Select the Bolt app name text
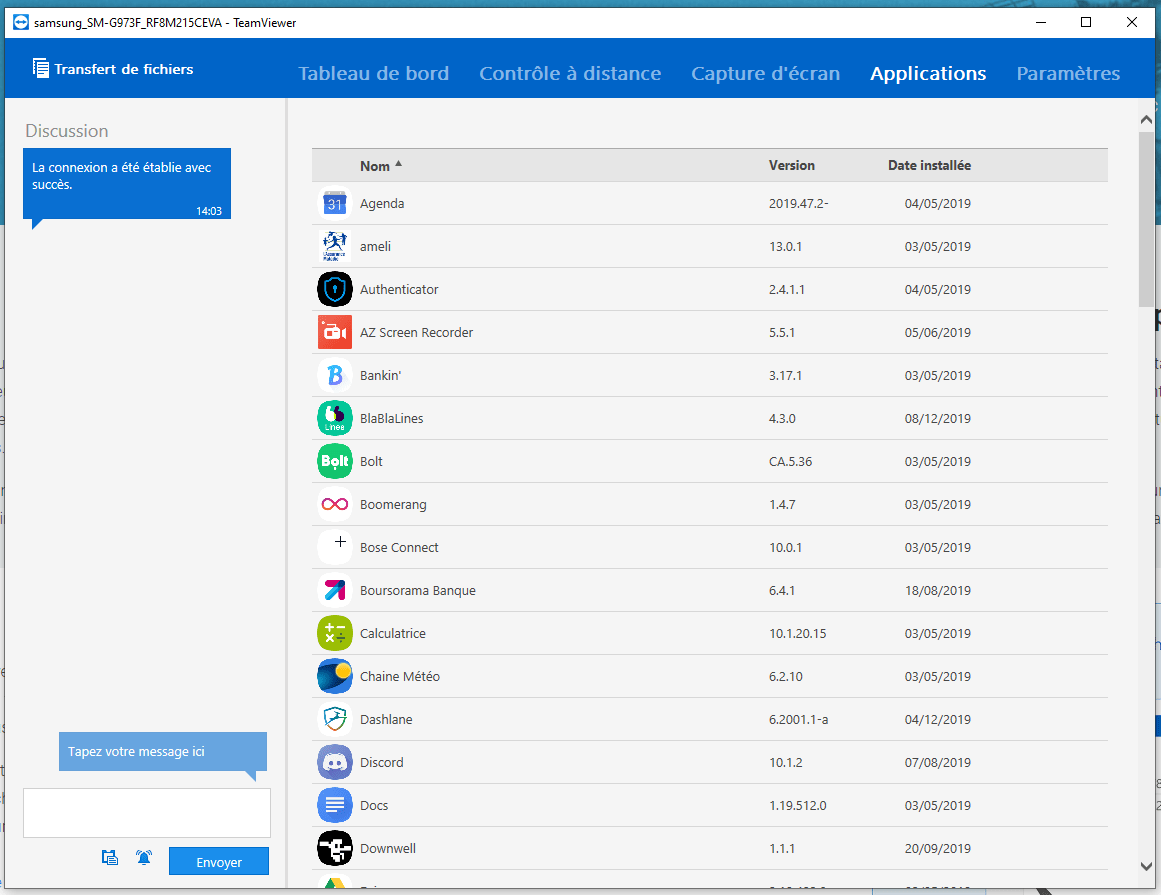Screen dimensions: 1161x895 point(371,461)
